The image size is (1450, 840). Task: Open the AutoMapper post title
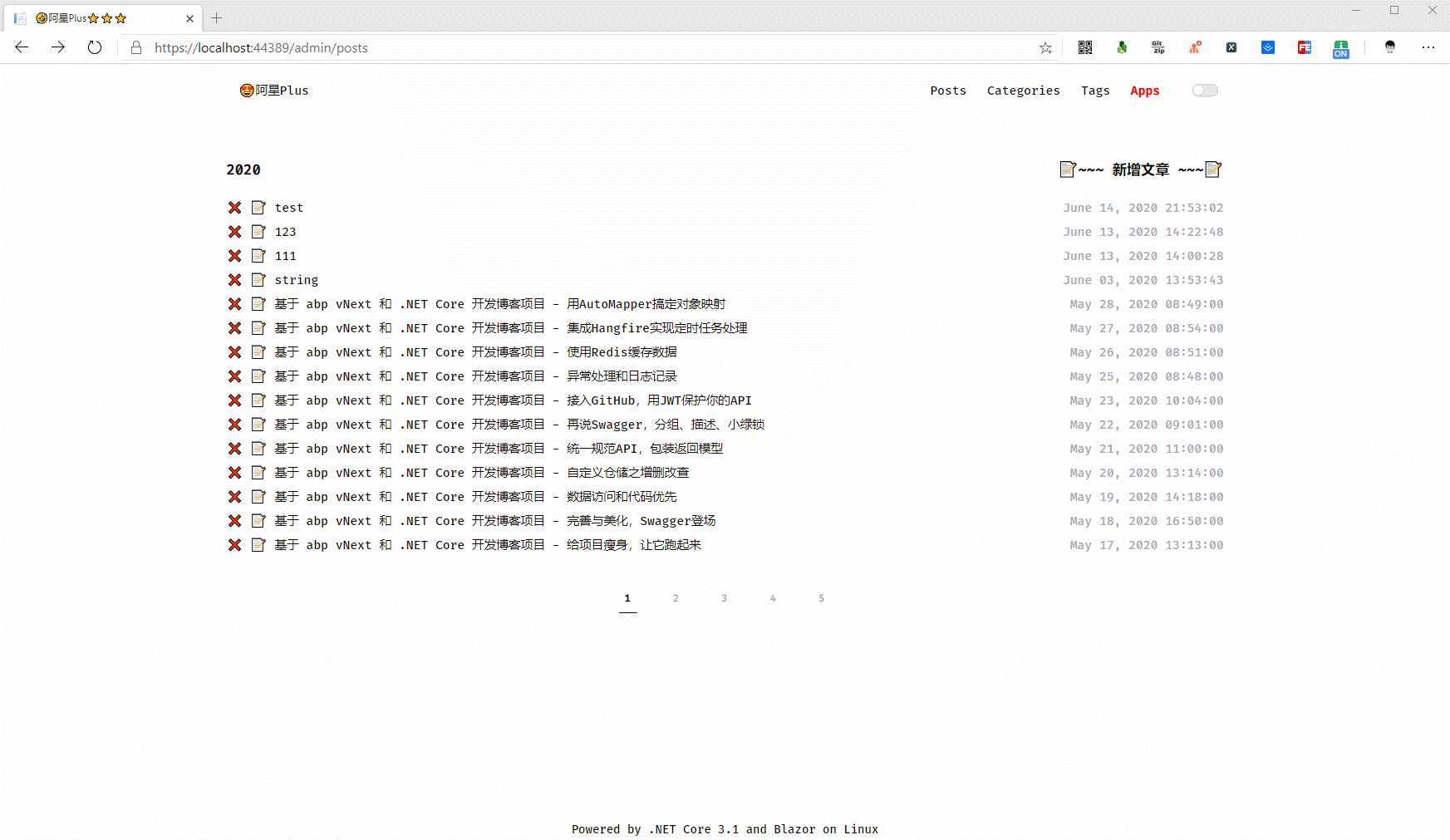tap(500, 304)
